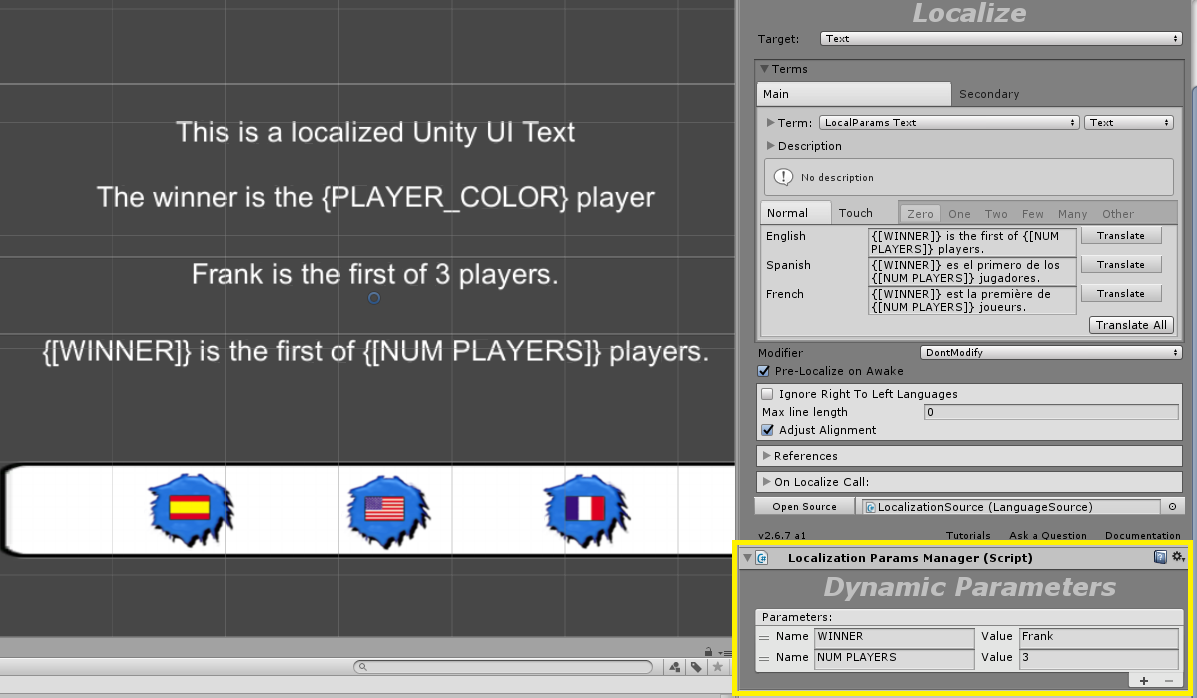This screenshot has width=1197, height=698.
Task: Remove parameter using the minus button
Action: (1169, 681)
